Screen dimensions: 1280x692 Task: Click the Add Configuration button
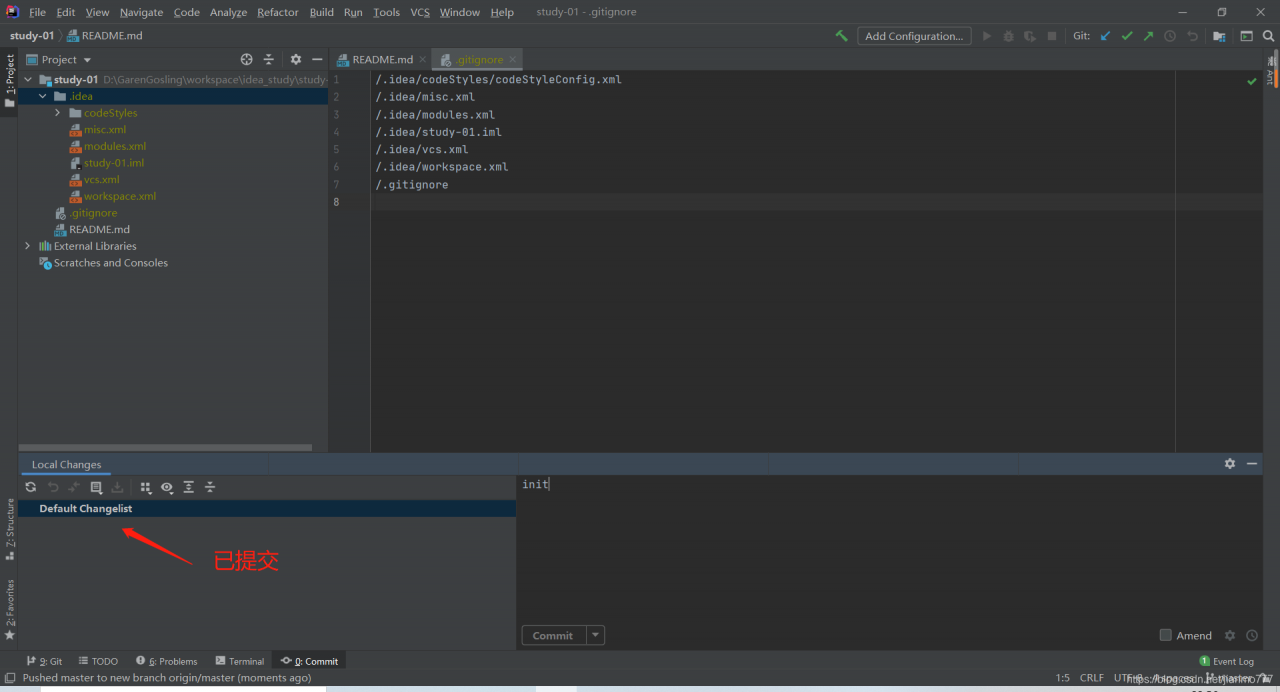pyautogui.click(x=914, y=36)
